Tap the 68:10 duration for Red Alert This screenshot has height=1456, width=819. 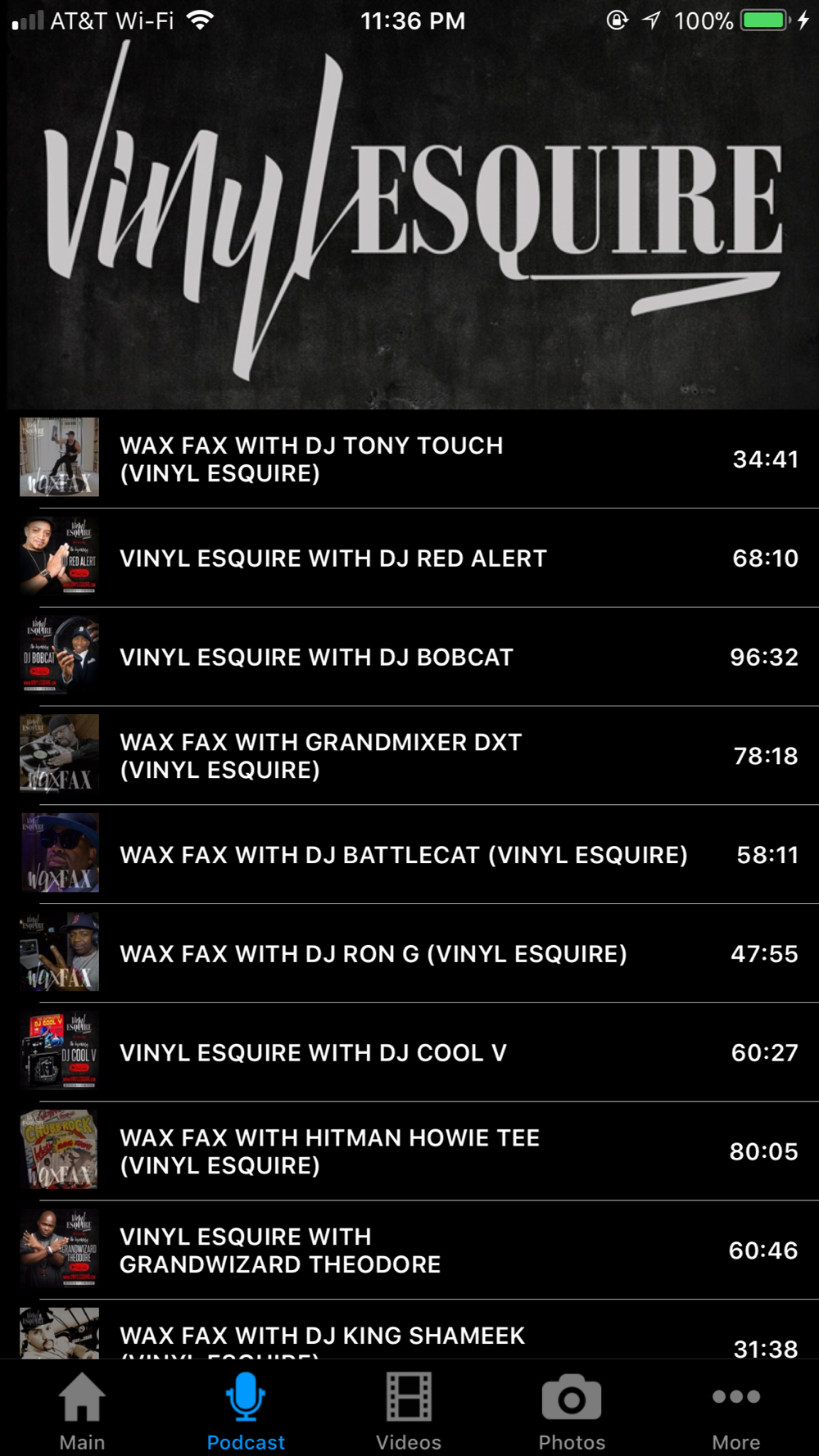[x=766, y=558]
